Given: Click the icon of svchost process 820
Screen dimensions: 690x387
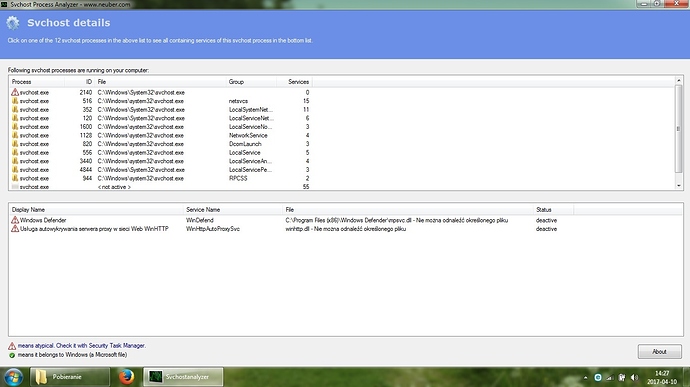Looking at the screenshot, I should tap(15, 144).
